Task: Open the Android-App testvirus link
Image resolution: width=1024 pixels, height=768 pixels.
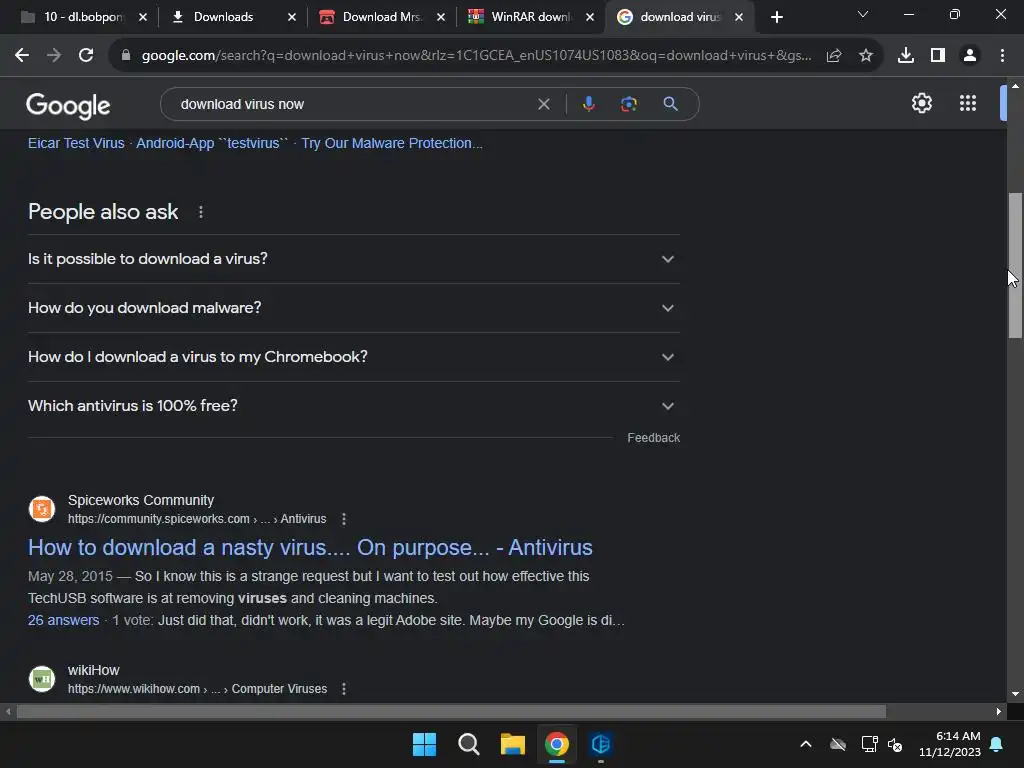Action: click(212, 143)
